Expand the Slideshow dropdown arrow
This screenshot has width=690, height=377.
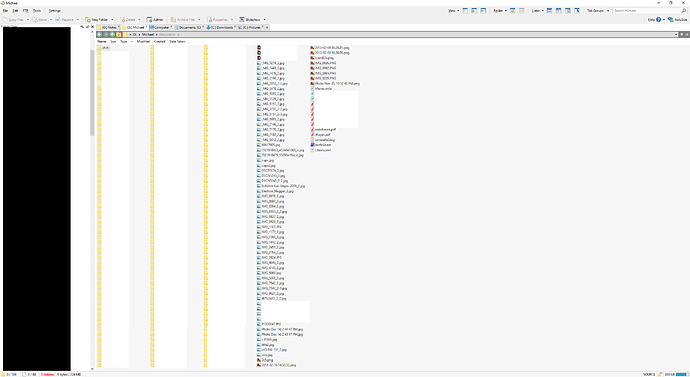coord(264,20)
